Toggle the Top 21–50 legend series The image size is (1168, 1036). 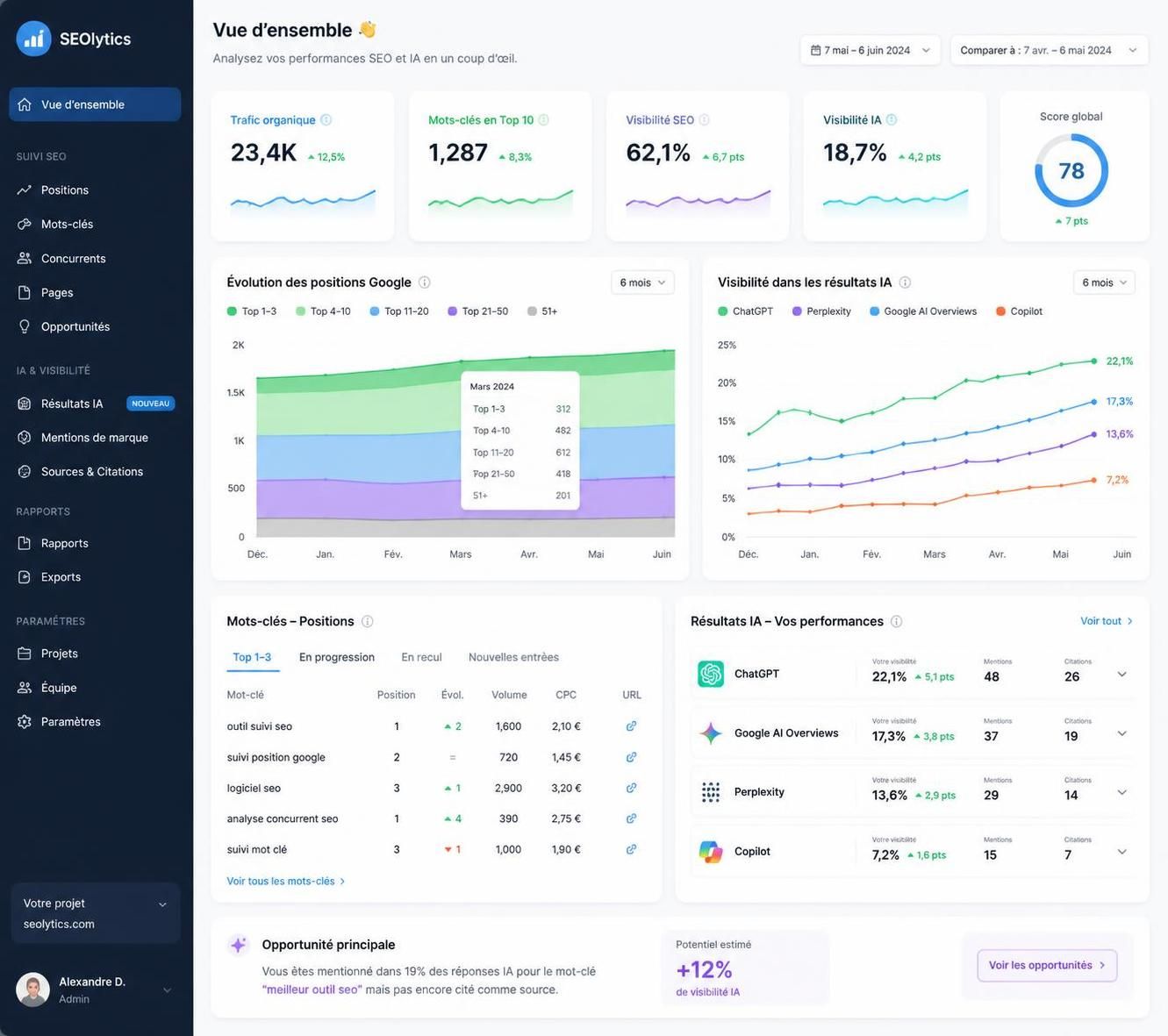pyautogui.click(x=477, y=311)
